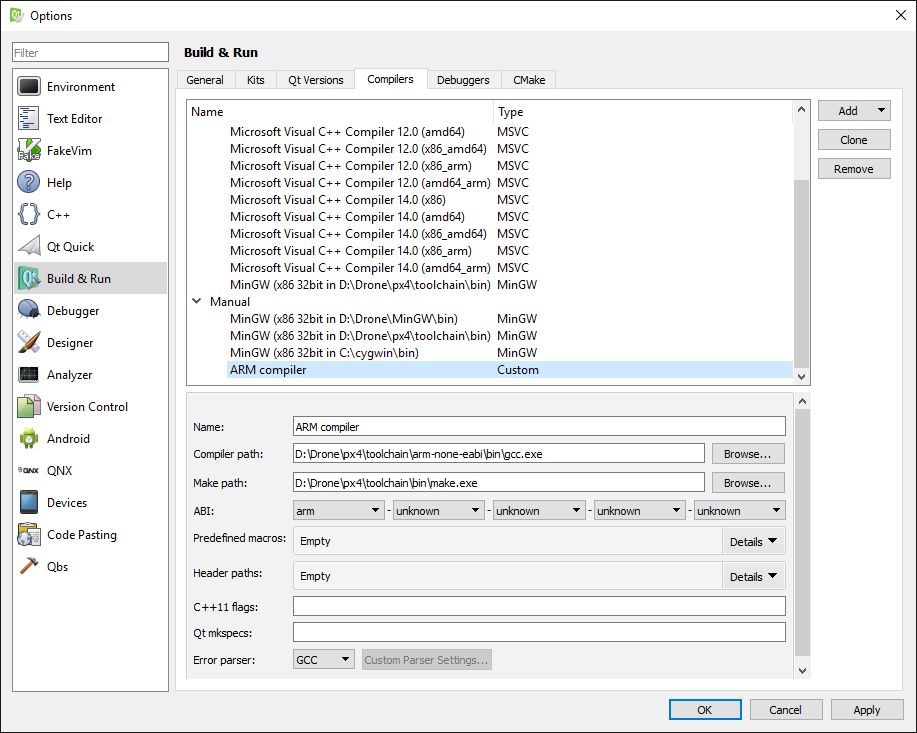Select the QNX logo icon
This screenshot has height=733, width=917.
29,470
